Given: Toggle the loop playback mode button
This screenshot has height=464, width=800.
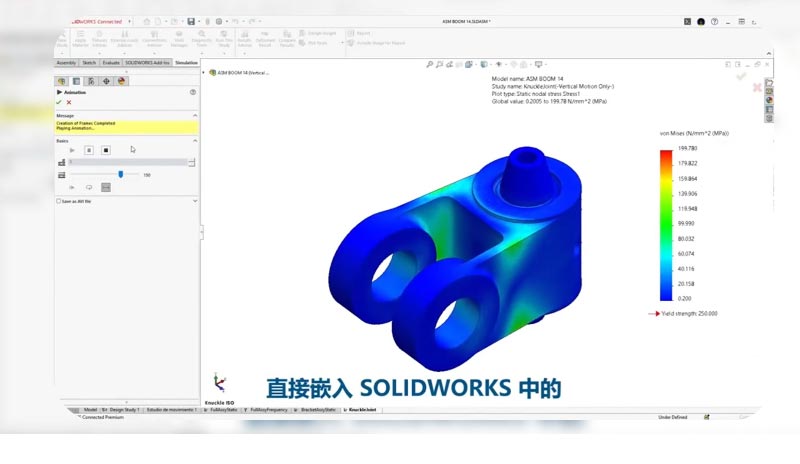Looking at the screenshot, I should tap(89, 187).
